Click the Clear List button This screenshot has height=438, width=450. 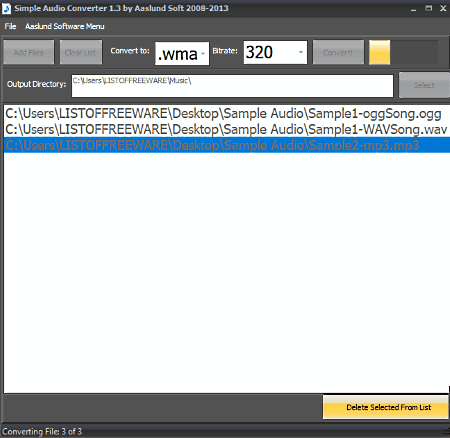pyautogui.click(x=81, y=52)
